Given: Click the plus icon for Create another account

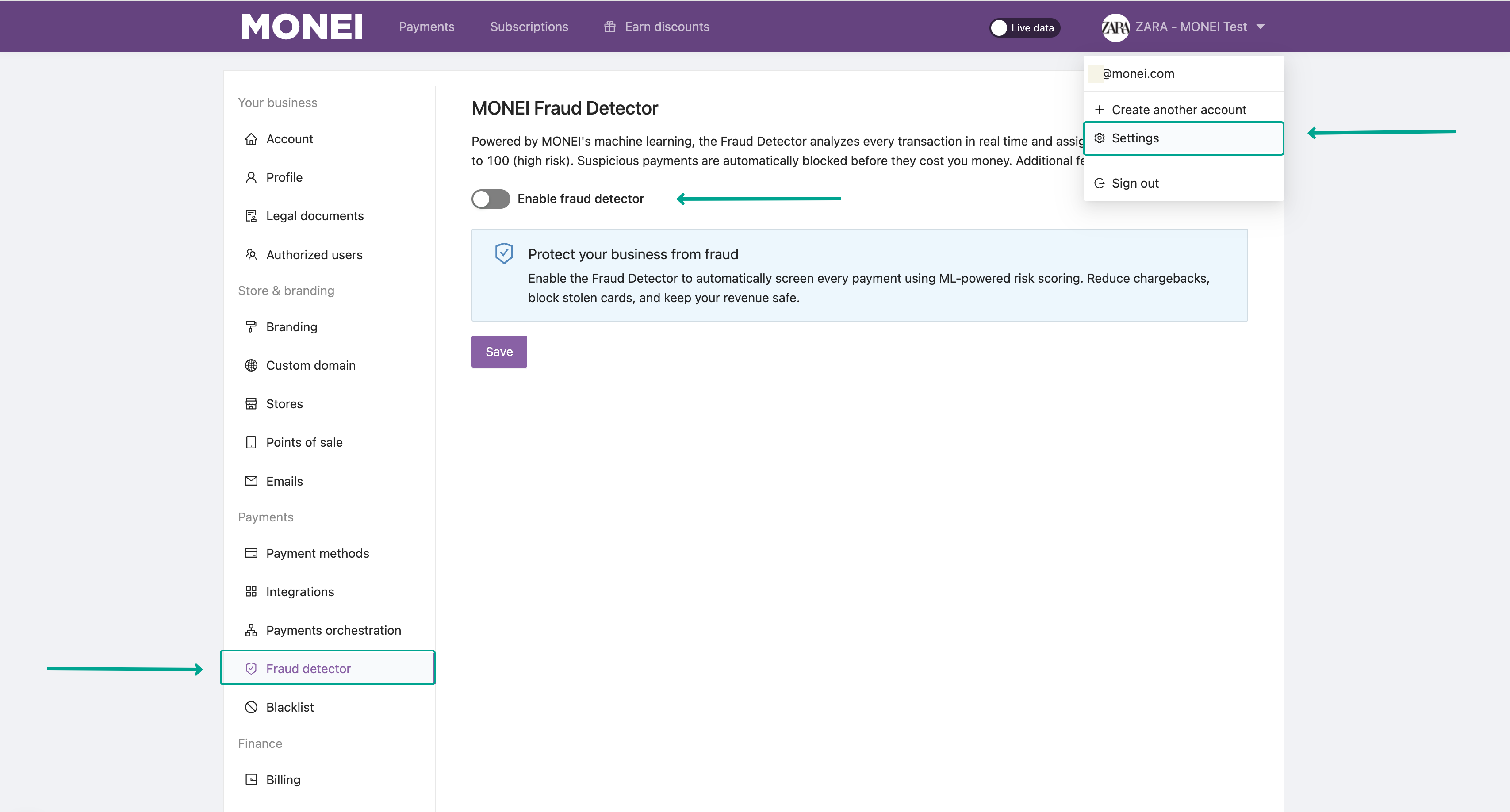Looking at the screenshot, I should pyautogui.click(x=1099, y=110).
